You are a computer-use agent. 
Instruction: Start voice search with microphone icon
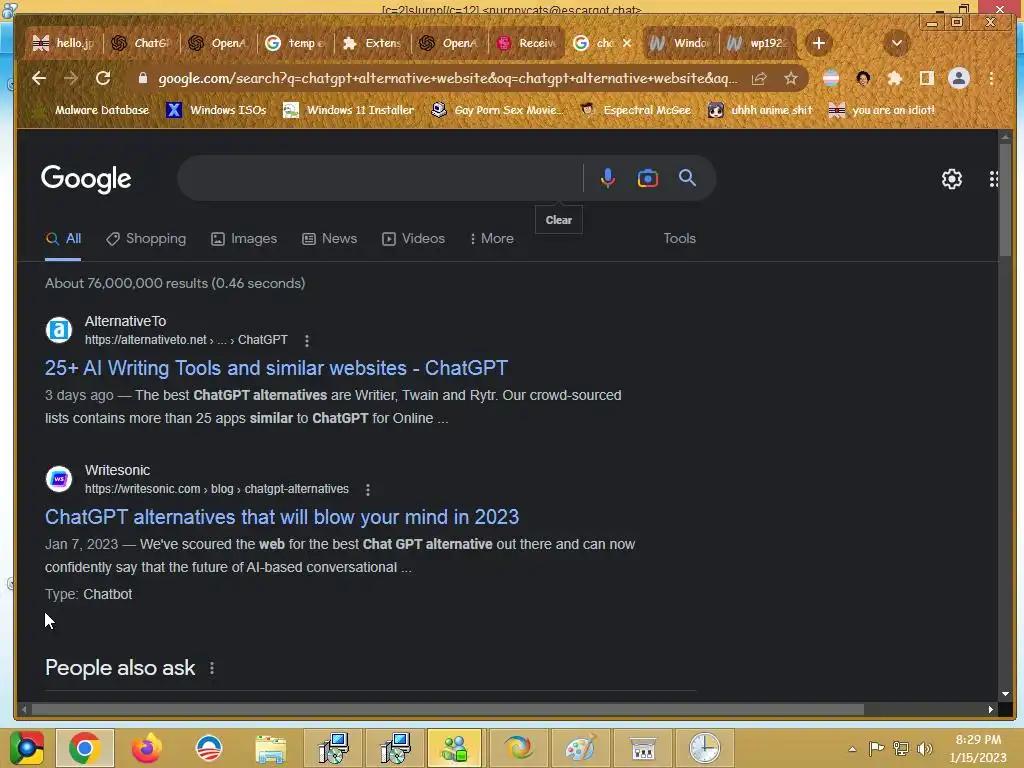[607, 178]
